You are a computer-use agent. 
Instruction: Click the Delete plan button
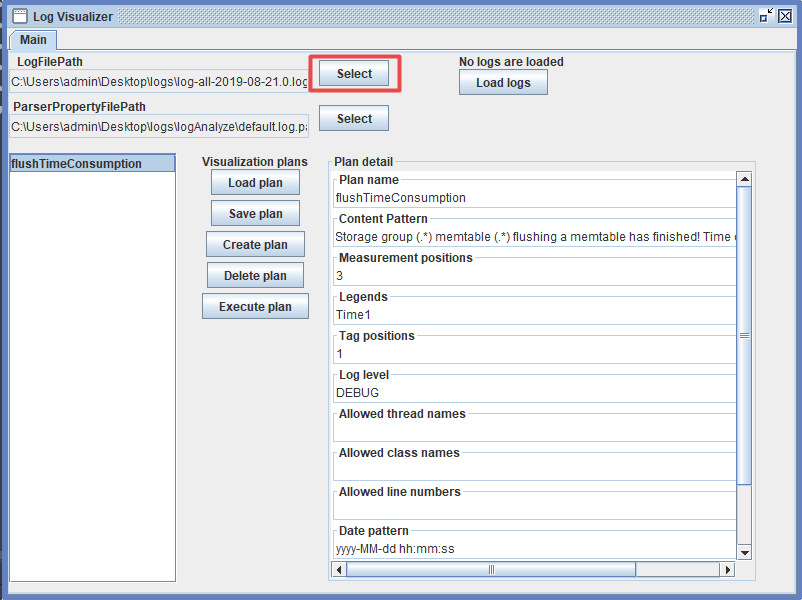[255, 276]
